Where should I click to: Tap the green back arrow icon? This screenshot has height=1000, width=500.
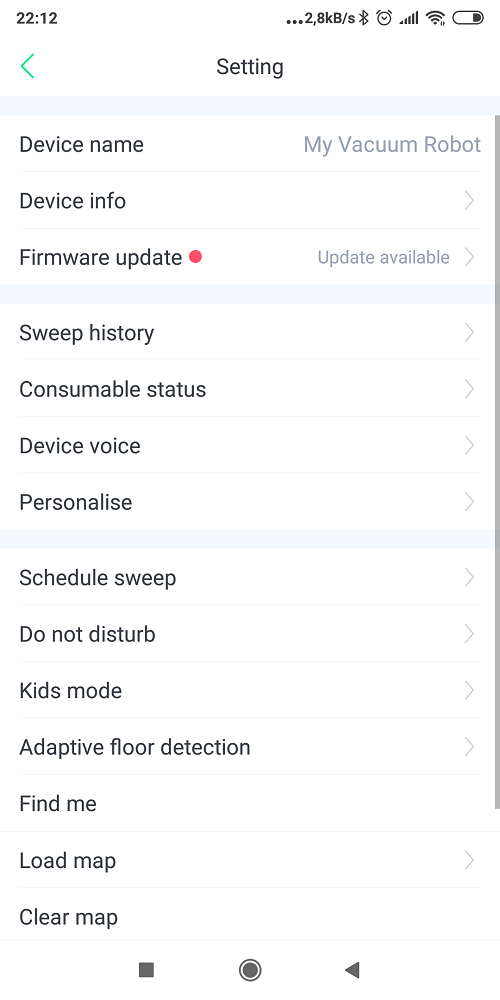coord(27,66)
